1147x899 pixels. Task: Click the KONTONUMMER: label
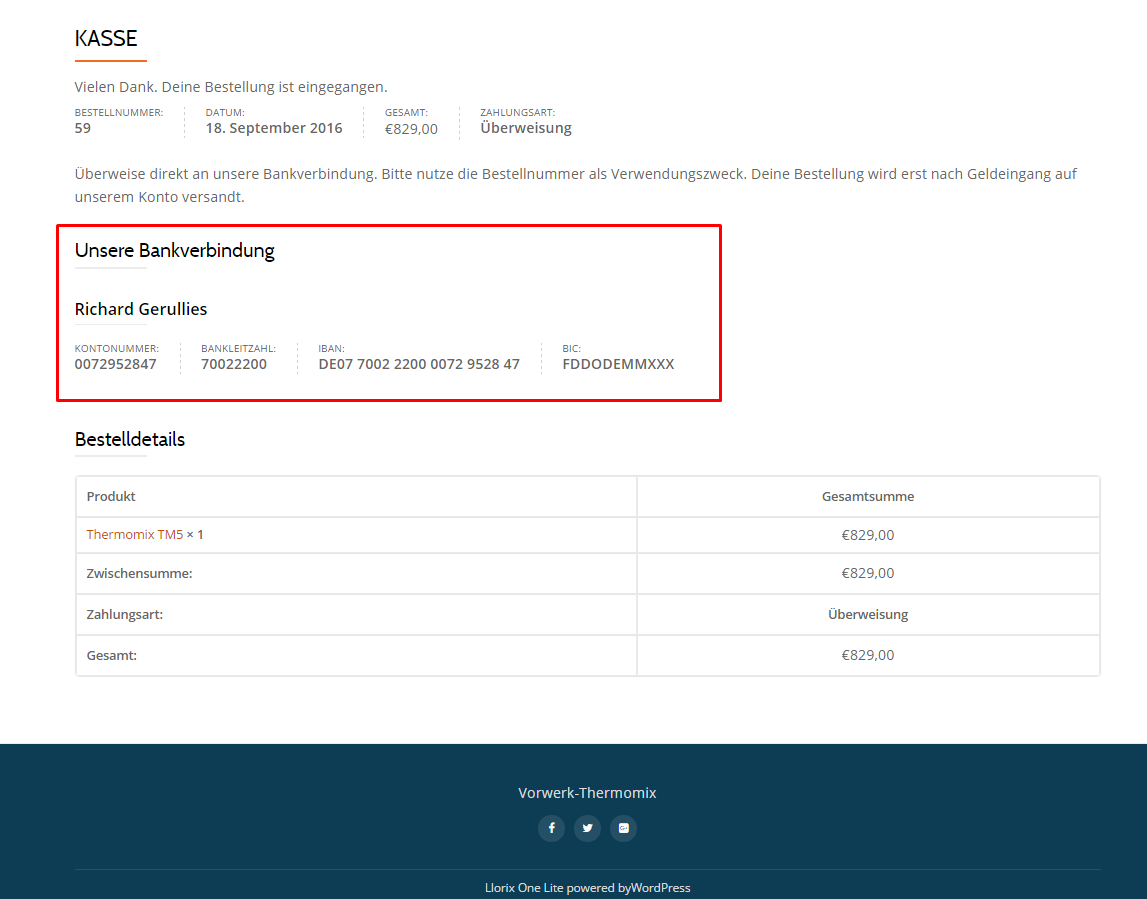117,349
